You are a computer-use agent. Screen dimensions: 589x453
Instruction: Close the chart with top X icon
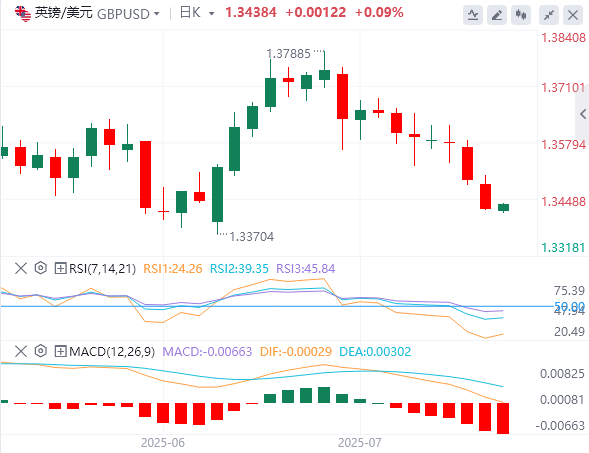[573, 15]
